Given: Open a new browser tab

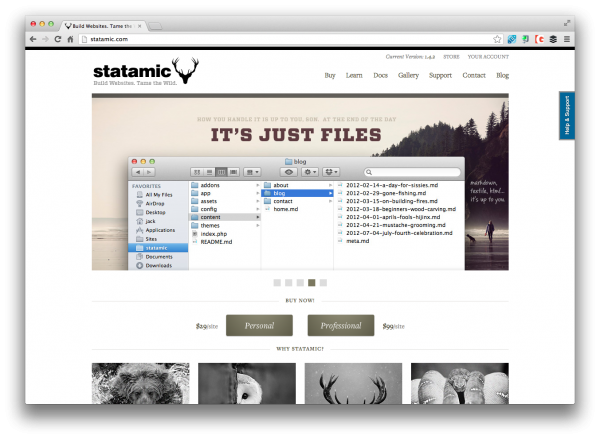Looking at the screenshot, I should coord(155,26).
